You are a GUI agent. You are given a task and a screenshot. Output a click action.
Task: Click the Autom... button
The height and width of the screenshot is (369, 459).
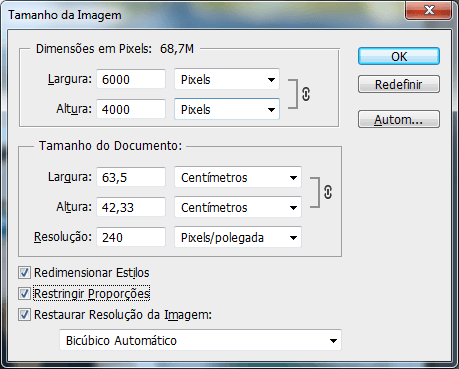(x=399, y=119)
